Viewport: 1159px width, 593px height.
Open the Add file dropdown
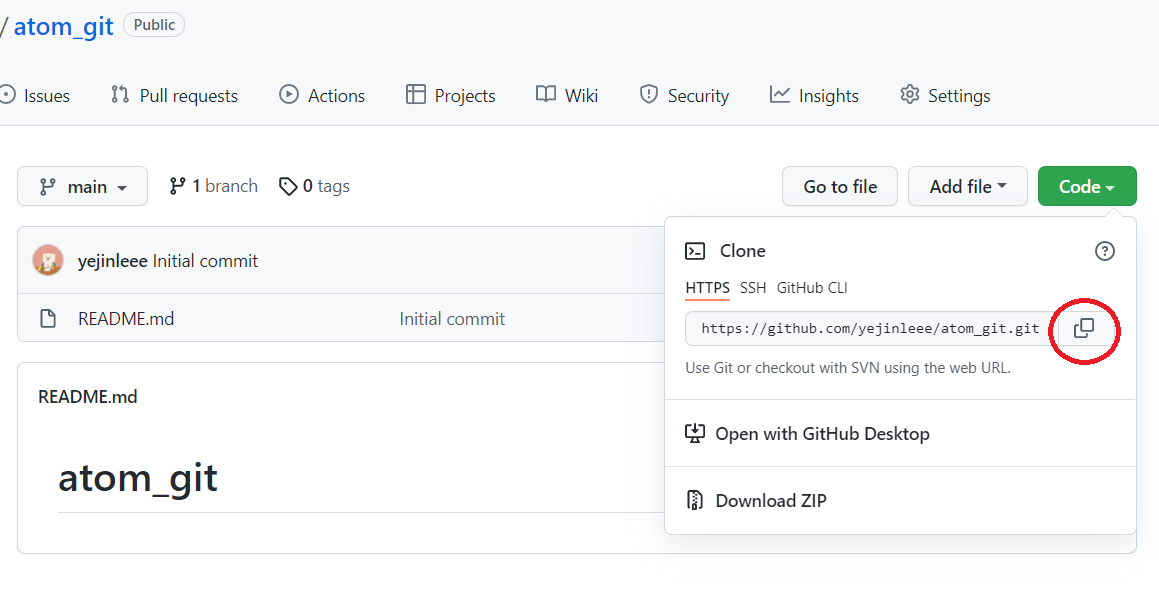coord(968,186)
